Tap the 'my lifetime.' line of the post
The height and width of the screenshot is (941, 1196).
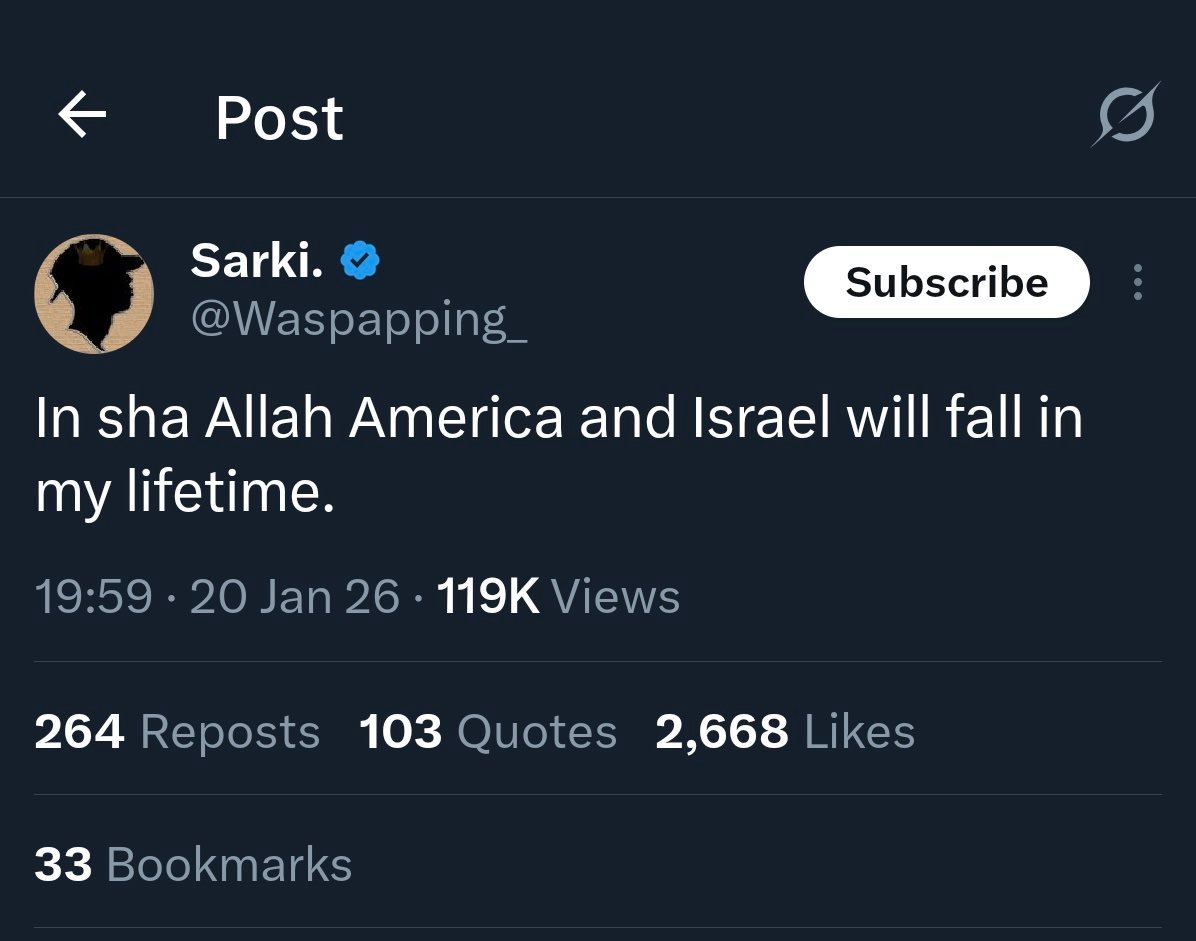[185, 493]
